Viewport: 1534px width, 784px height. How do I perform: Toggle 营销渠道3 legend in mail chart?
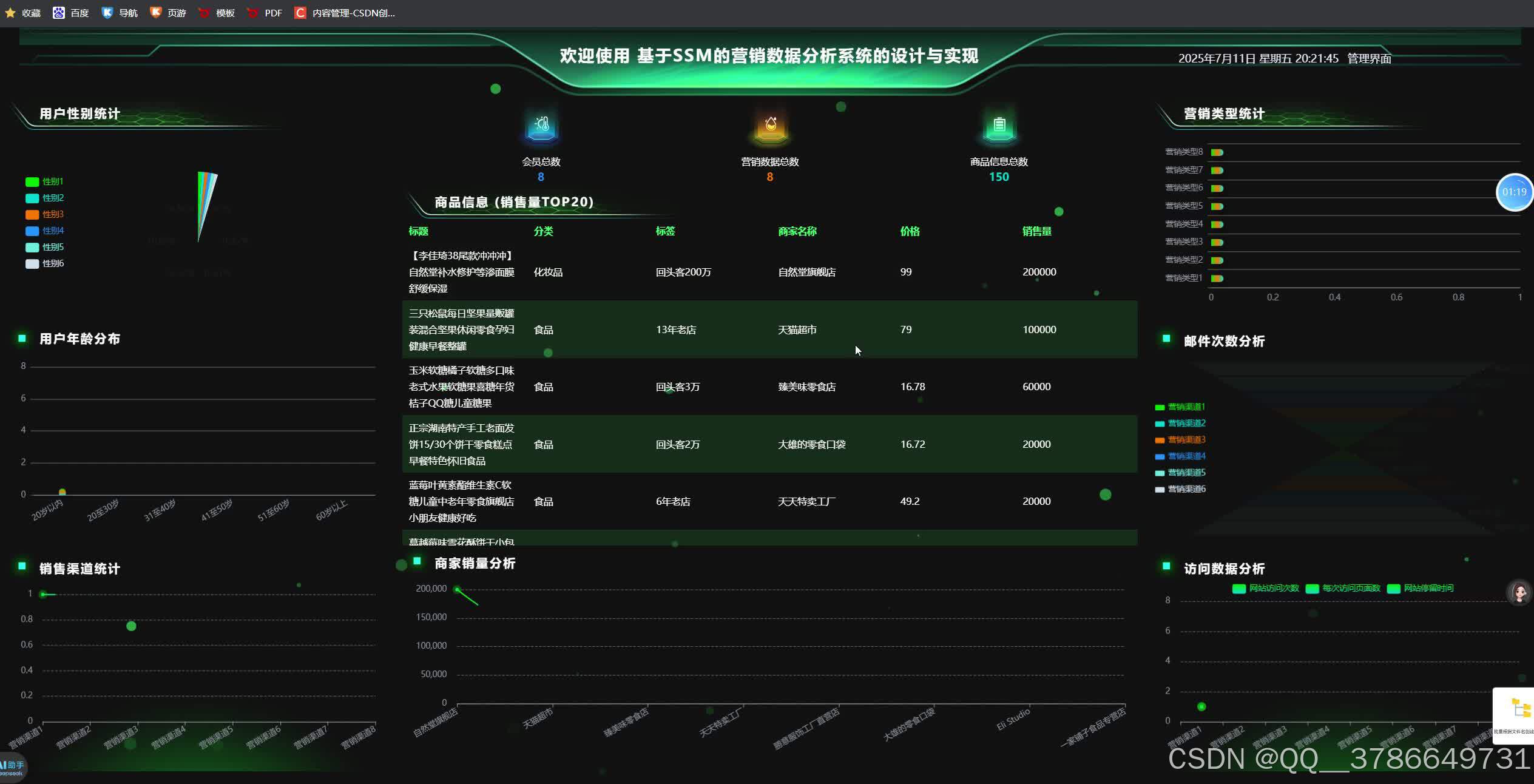1180,439
